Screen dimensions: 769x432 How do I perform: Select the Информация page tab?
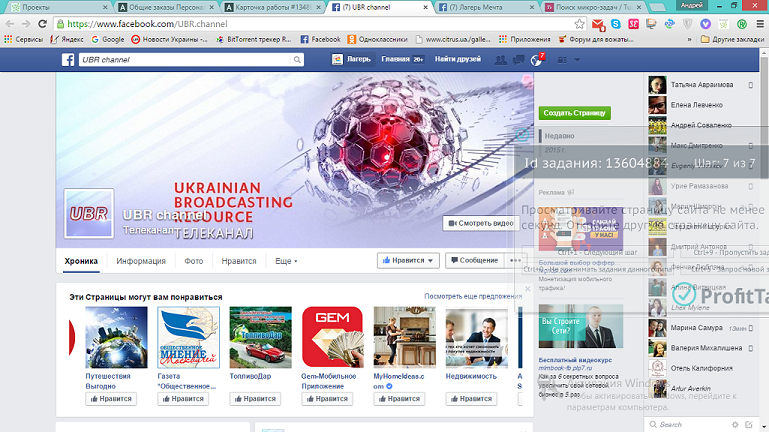pyautogui.click(x=141, y=261)
